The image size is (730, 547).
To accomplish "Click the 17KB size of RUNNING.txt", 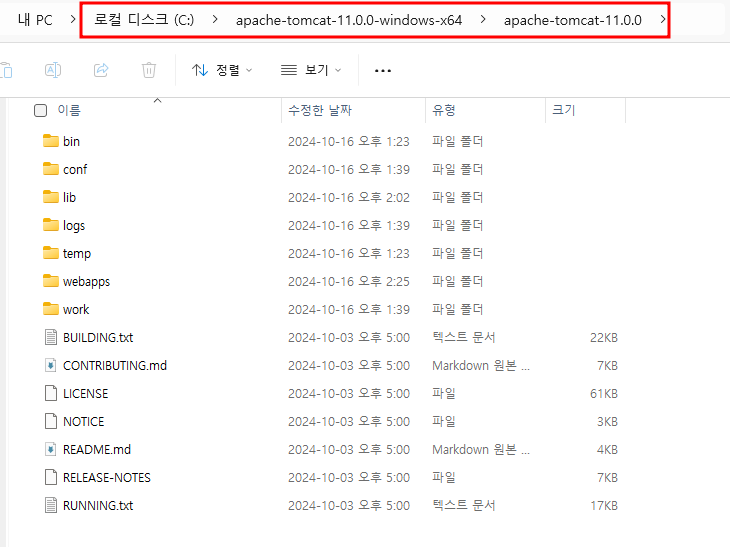I will [604, 506].
